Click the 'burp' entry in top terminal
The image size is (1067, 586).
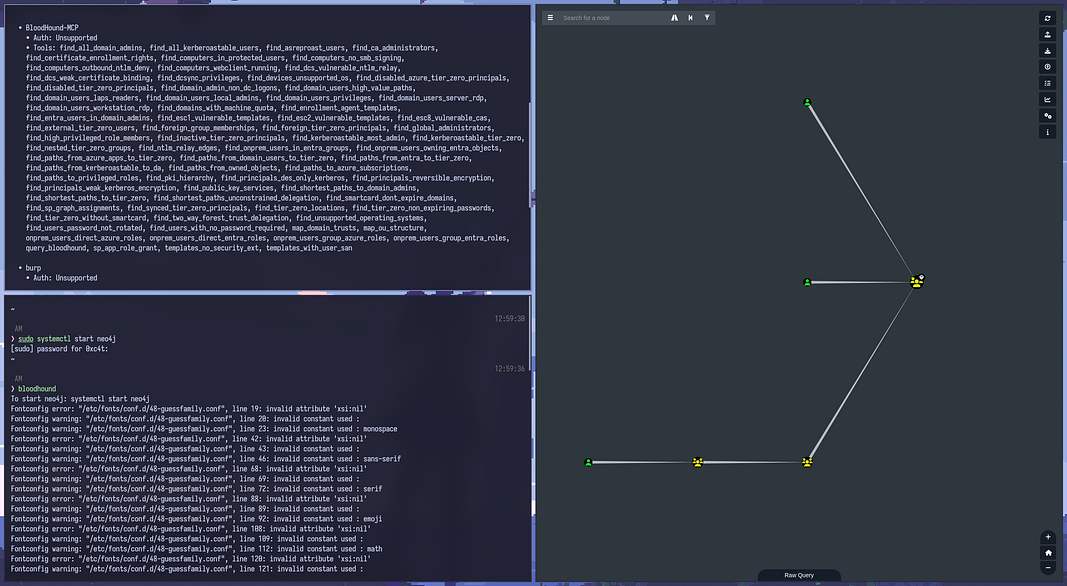(33, 268)
